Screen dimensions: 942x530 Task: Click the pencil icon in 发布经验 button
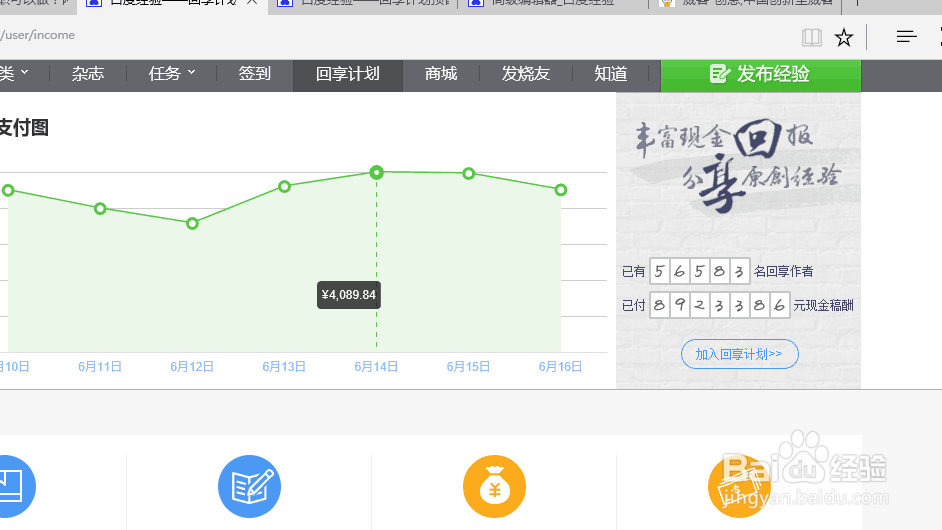coord(719,74)
